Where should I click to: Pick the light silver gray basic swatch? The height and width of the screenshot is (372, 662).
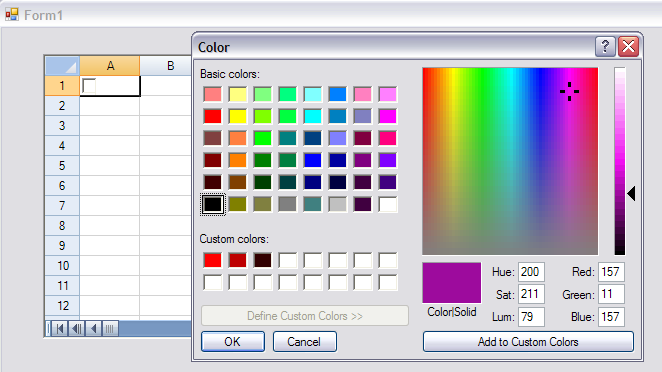pos(338,204)
